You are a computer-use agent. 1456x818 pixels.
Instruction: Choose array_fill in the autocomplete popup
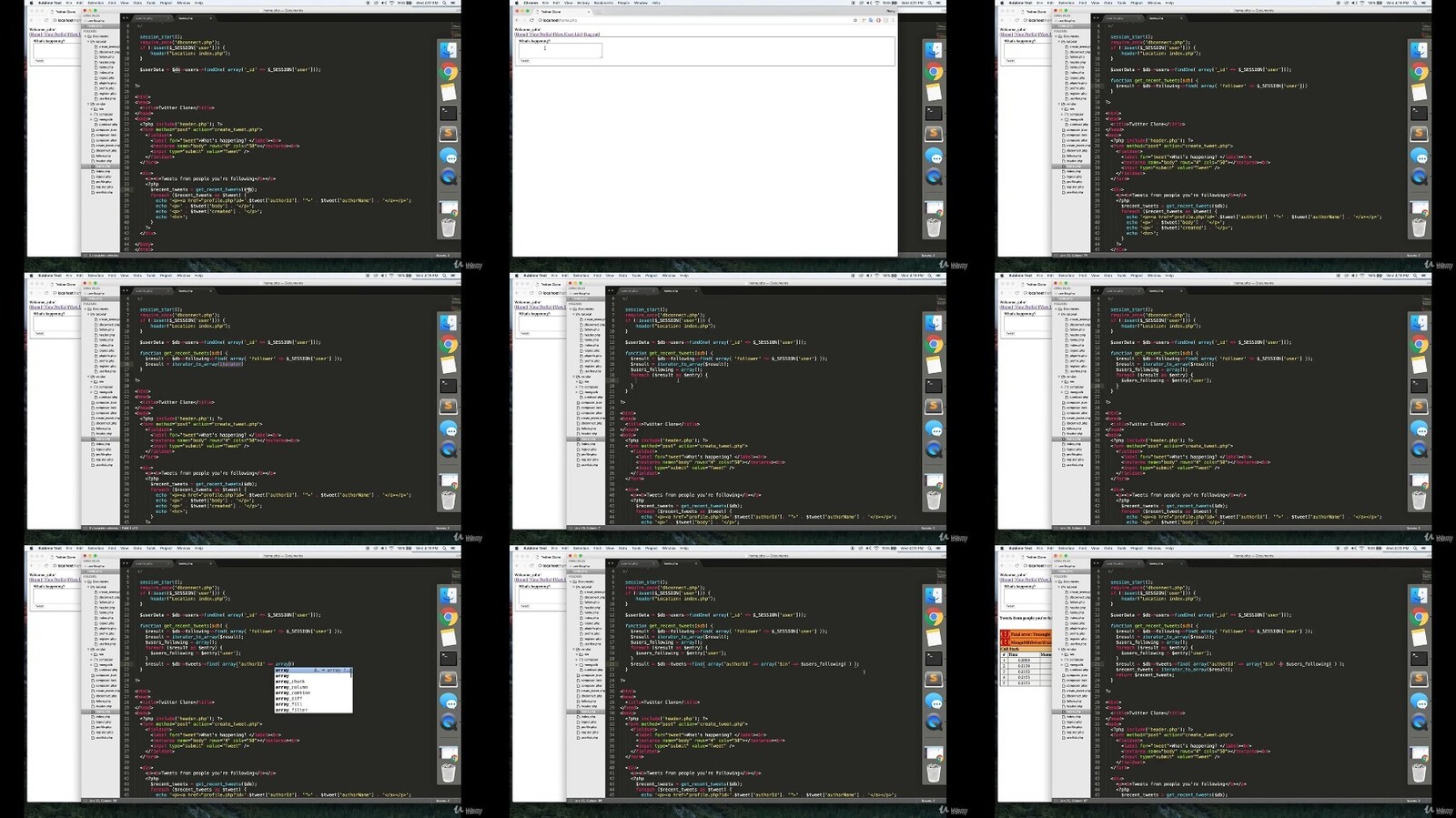pos(313,704)
